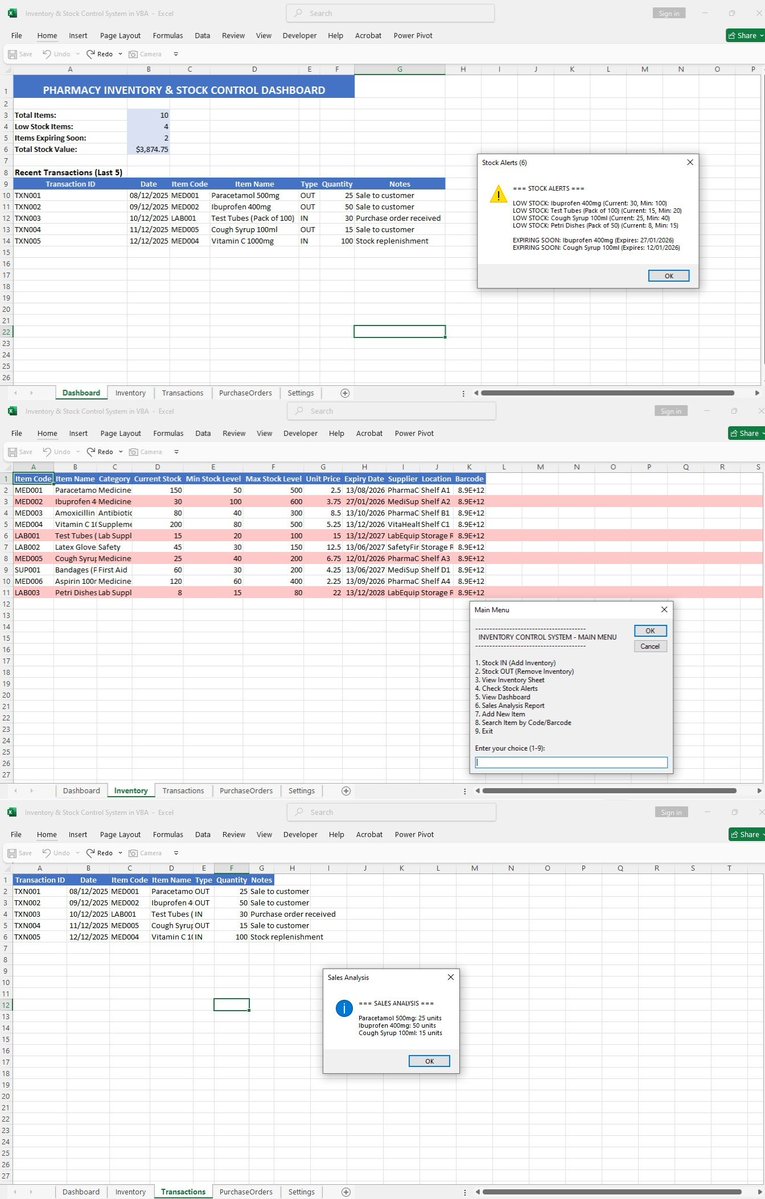Open Redo dropdown arrow in Inventory window

click(x=120, y=452)
